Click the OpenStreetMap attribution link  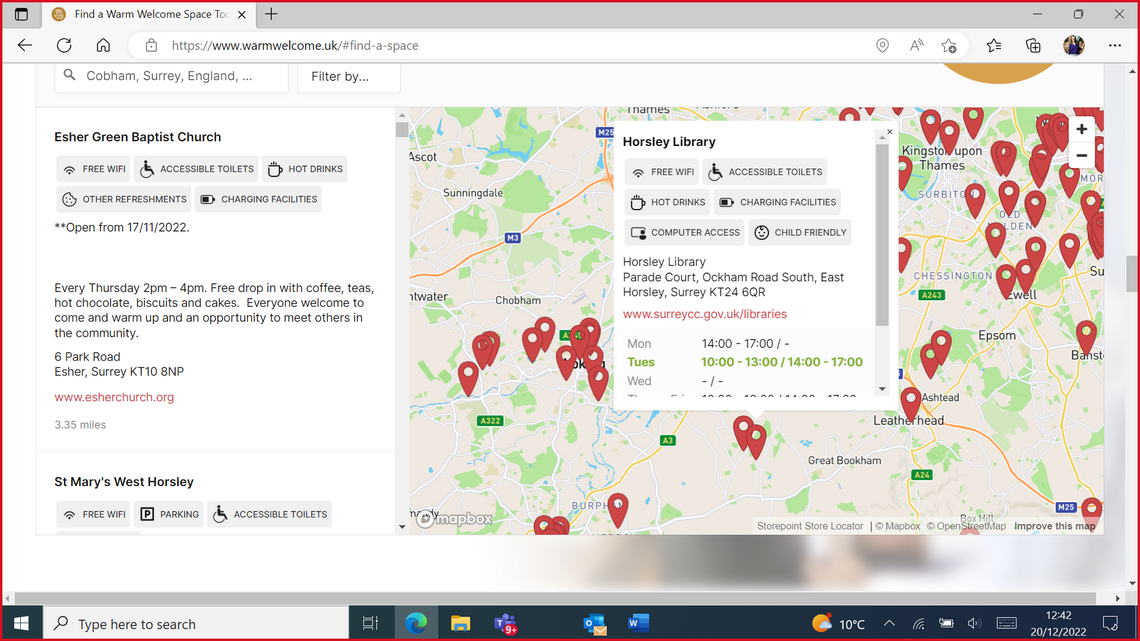tap(966, 526)
